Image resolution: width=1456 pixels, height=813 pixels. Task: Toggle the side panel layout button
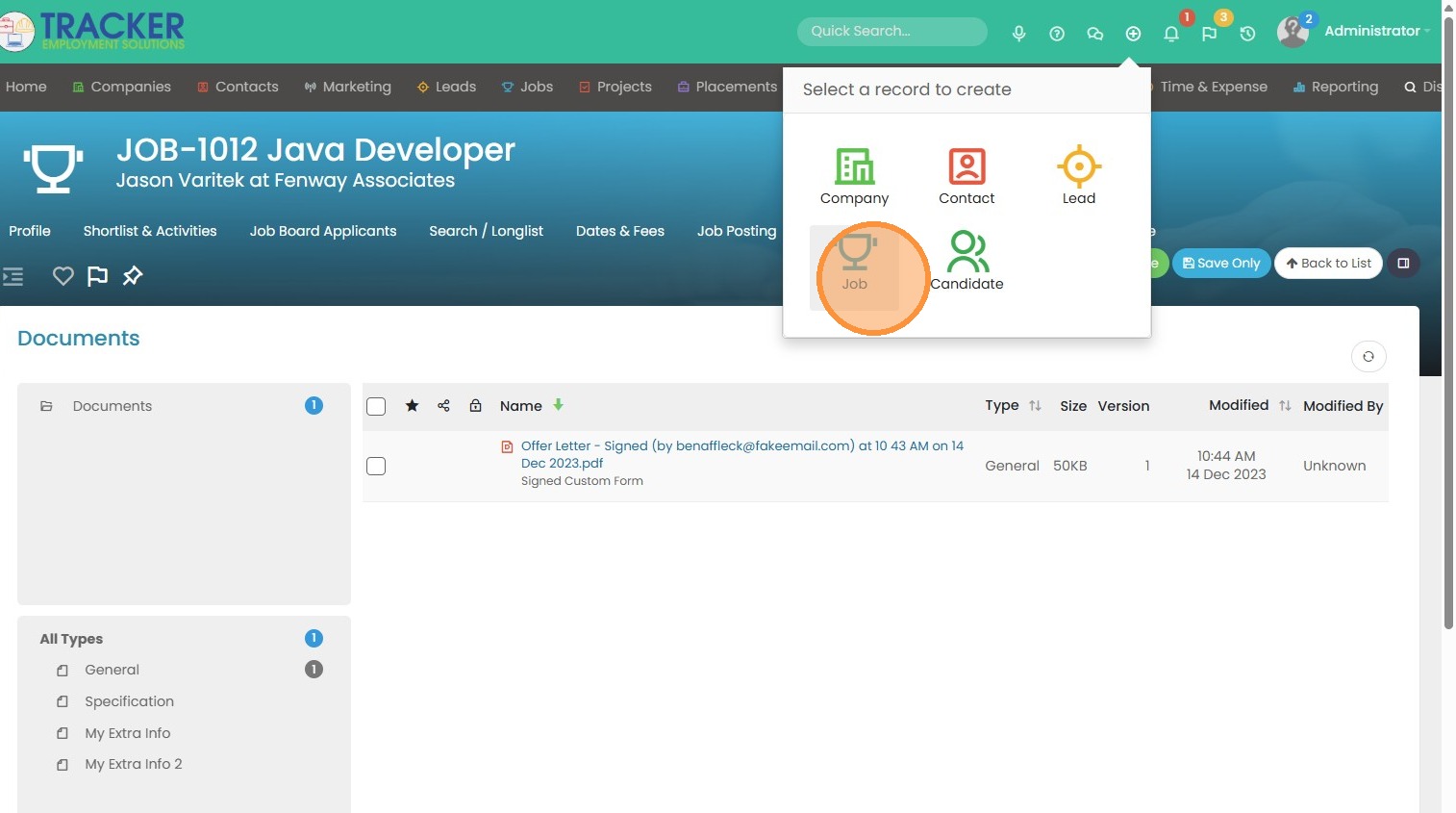click(x=1403, y=264)
